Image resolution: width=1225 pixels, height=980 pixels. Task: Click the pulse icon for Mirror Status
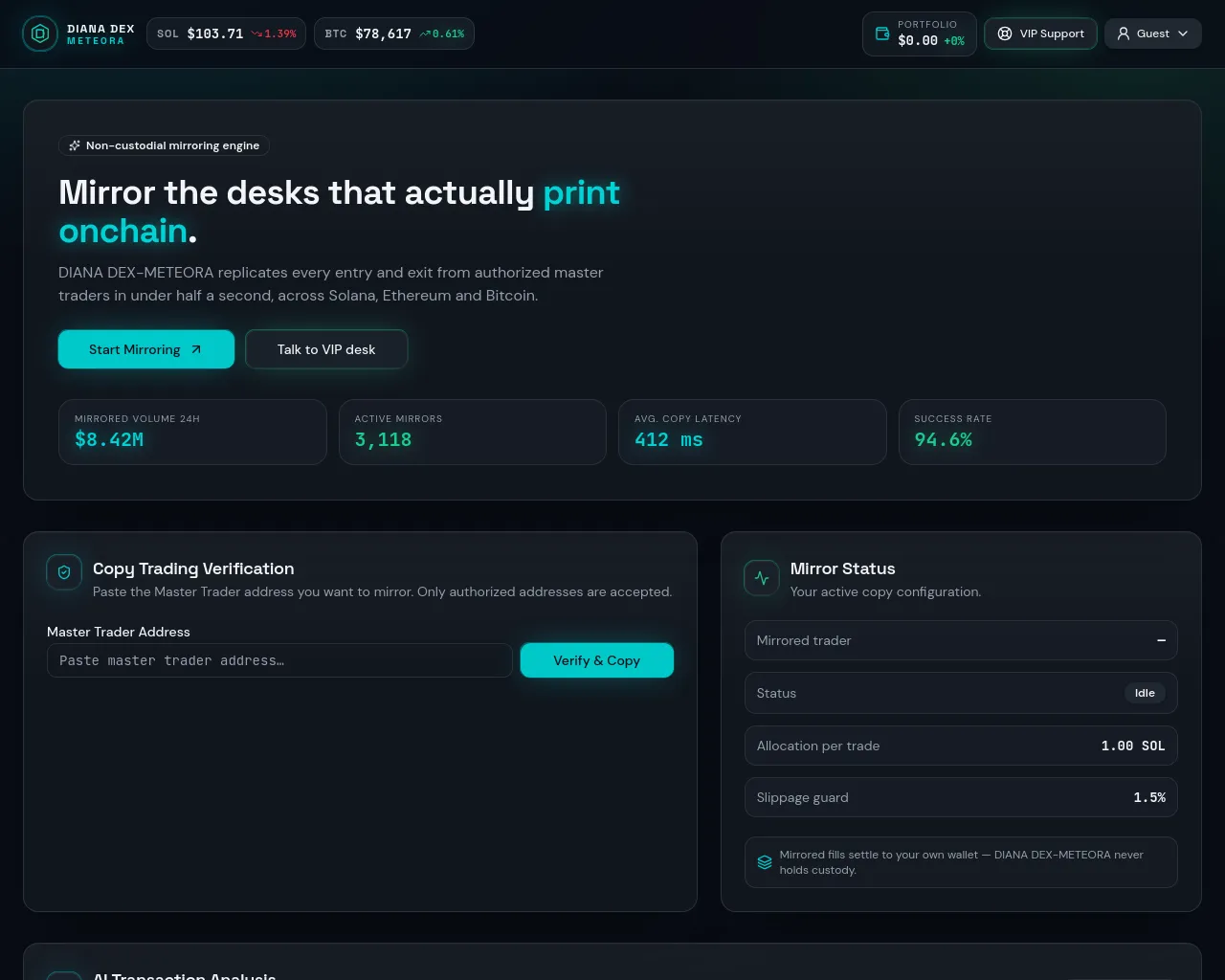click(762, 577)
